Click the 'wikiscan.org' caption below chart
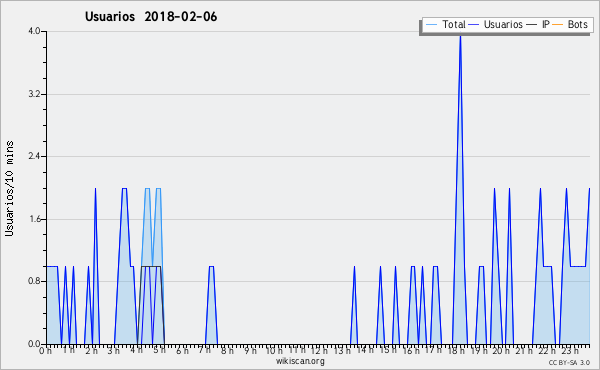The height and width of the screenshot is (370, 600). 300,361
